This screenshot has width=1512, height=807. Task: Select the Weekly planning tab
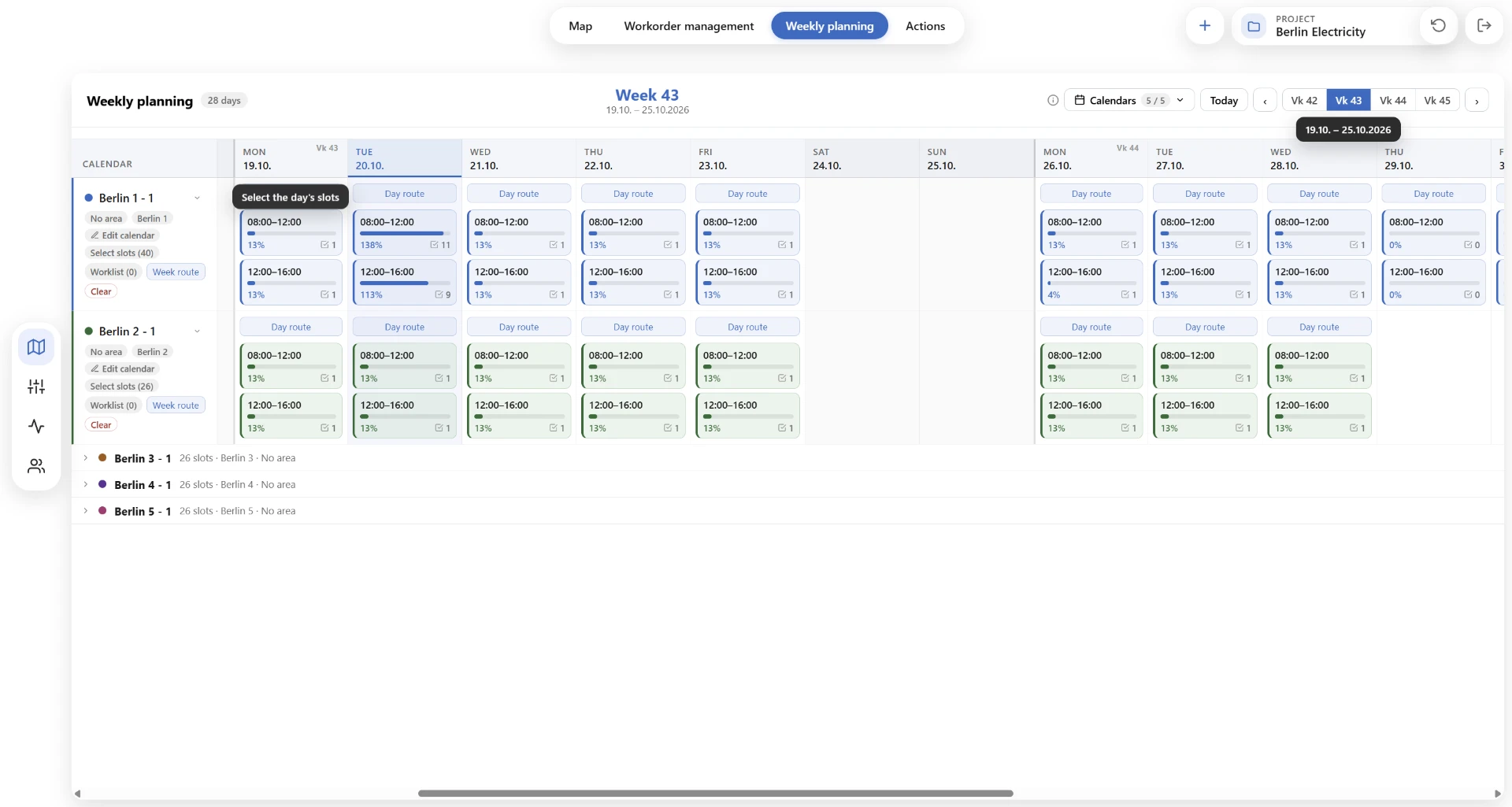coord(829,26)
